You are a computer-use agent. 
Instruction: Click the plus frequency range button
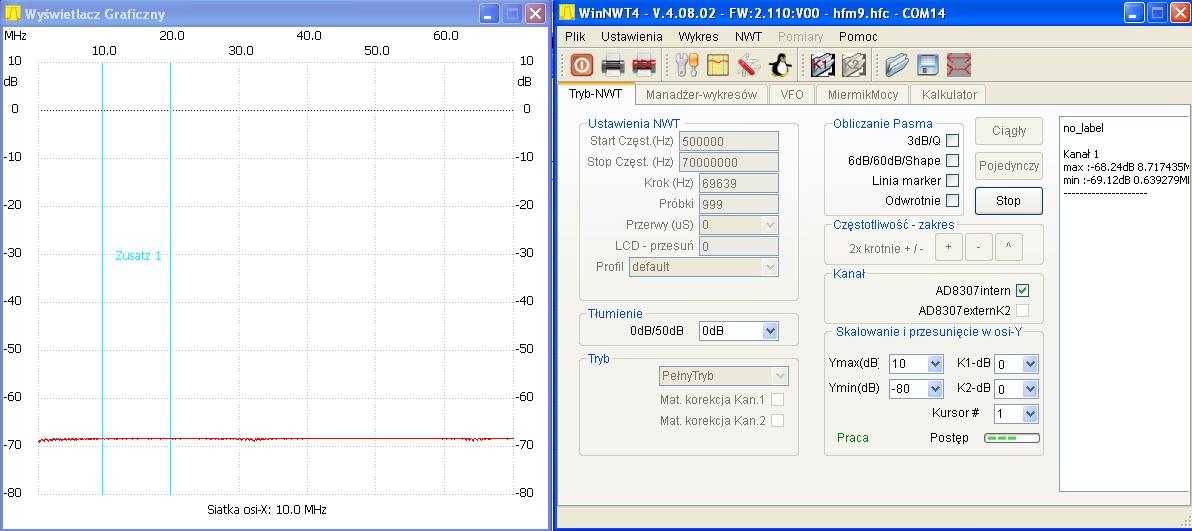click(x=948, y=247)
